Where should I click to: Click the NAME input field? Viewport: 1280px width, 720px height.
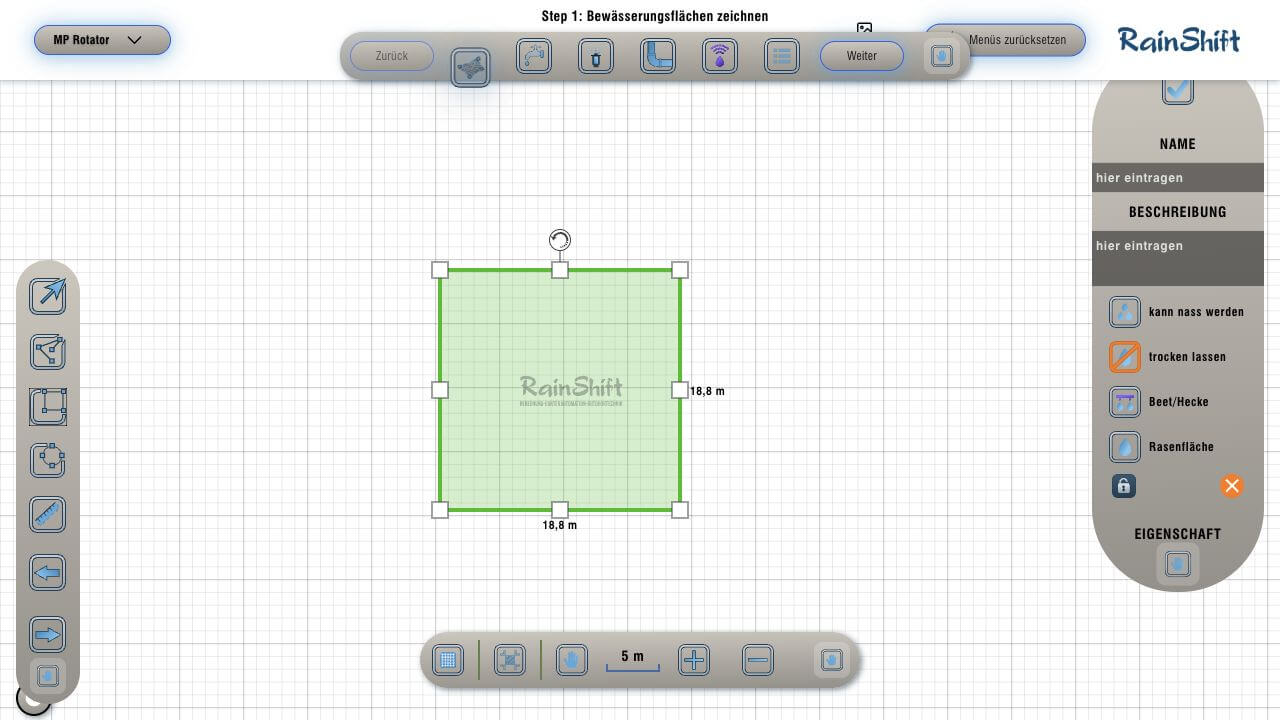tap(1178, 178)
